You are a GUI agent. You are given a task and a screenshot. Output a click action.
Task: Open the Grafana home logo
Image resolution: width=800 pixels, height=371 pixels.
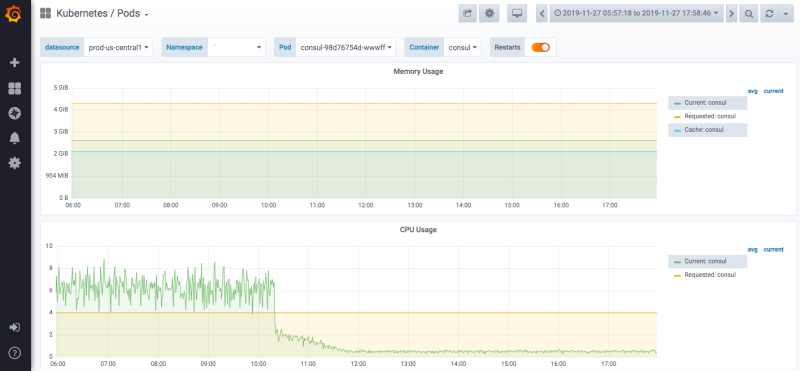pyautogui.click(x=14, y=14)
